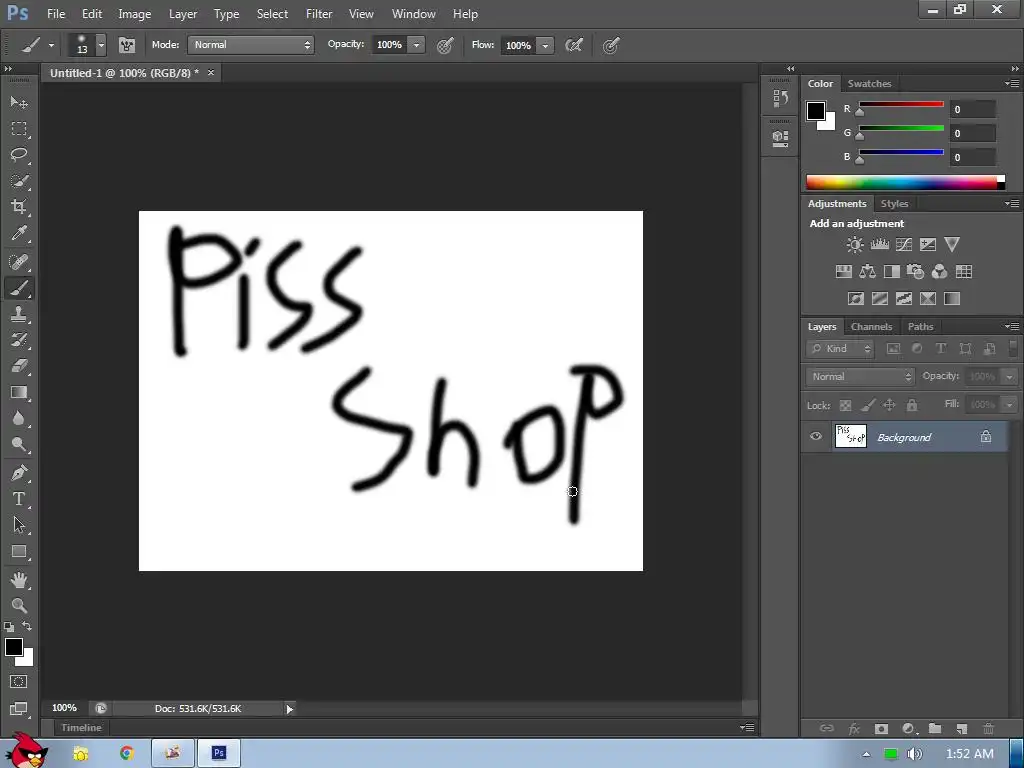Select the Eyedropper tool

(x=19, y=233)
